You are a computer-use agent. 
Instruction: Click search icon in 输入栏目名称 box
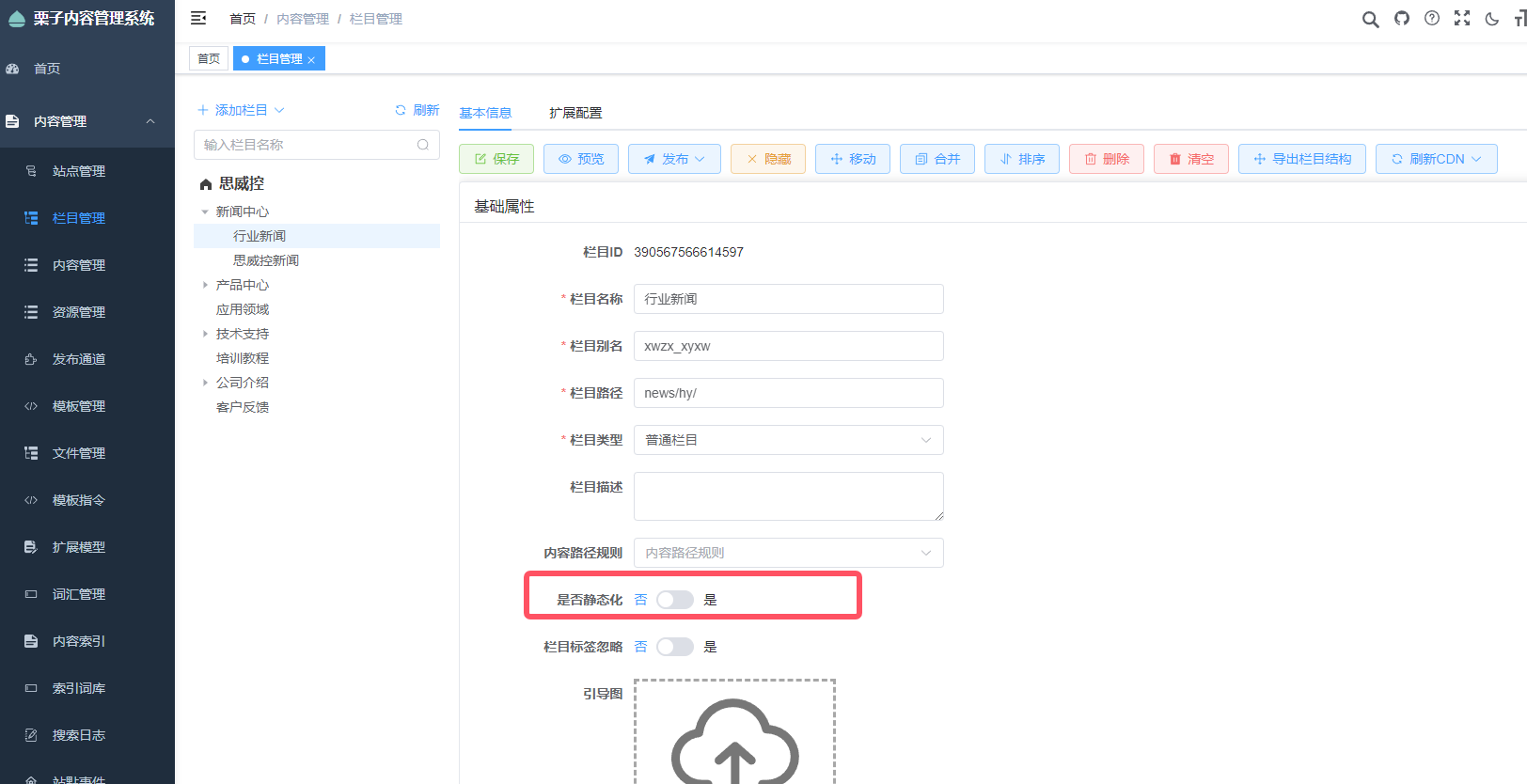pos(423,145)
